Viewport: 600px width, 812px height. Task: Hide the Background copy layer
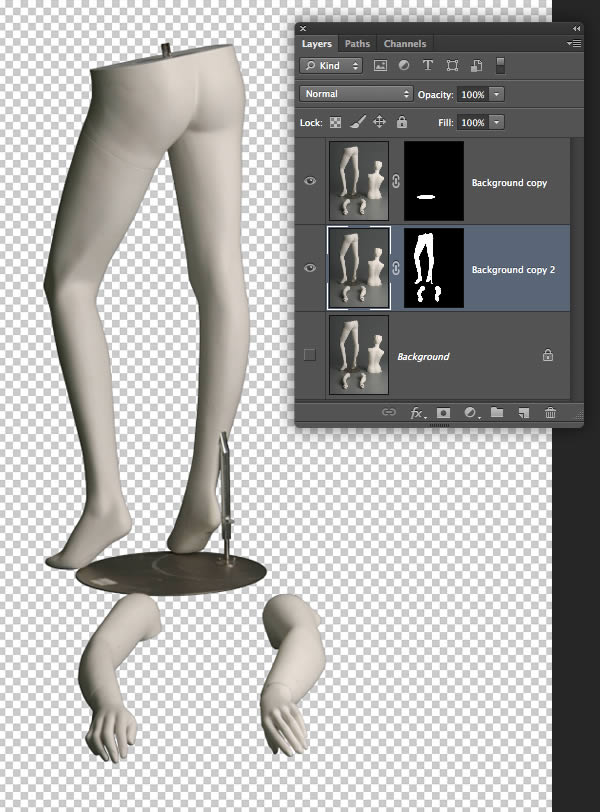click(310, 181)
